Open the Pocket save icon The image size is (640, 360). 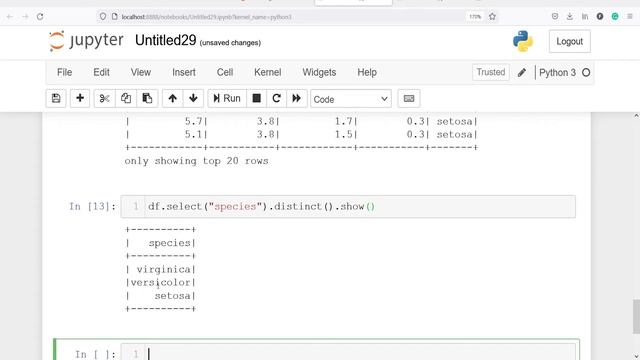pyautogui.click(x=555, y=16)
